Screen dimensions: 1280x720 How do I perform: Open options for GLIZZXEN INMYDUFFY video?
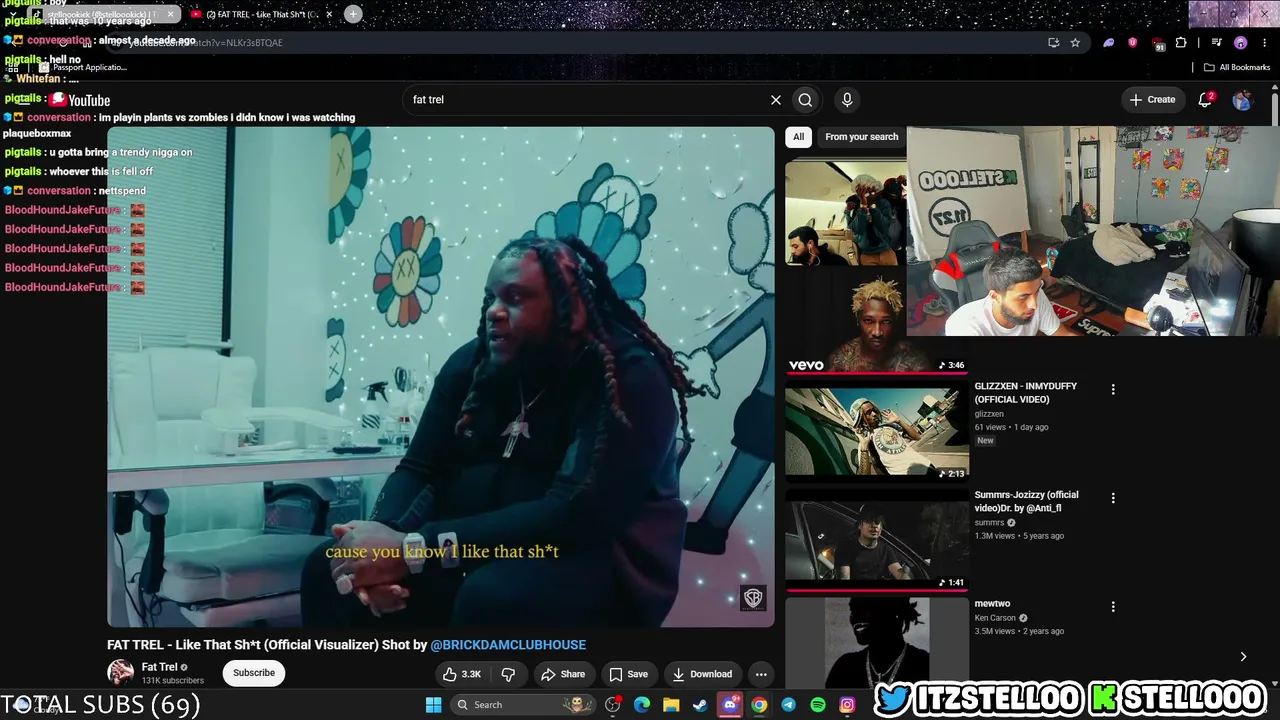pyautogui.click(x=1113, y=389)
